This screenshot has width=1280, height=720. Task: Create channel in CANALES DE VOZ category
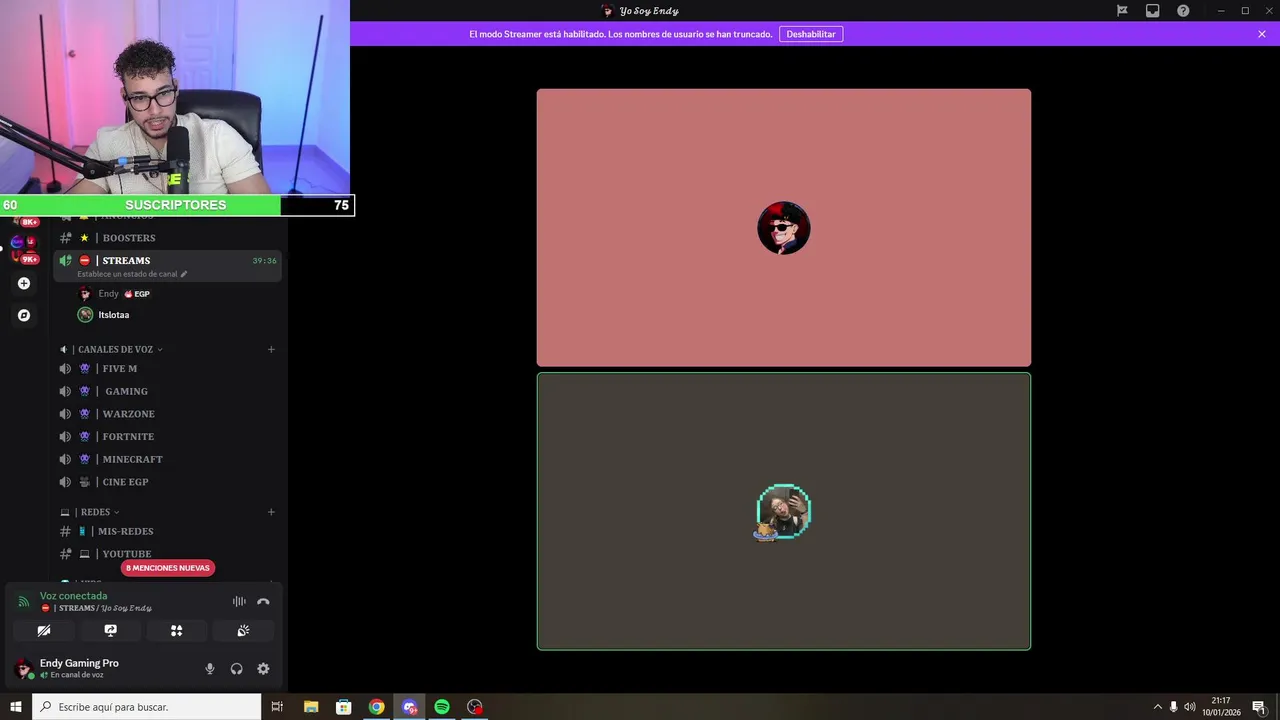pos(271,349)
